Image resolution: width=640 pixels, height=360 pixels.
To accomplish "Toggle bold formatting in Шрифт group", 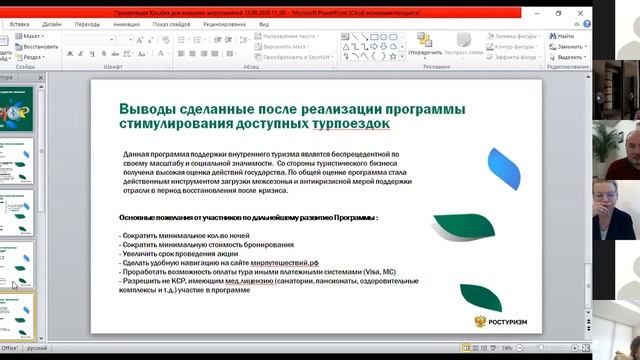I will (x=70, y=54).
